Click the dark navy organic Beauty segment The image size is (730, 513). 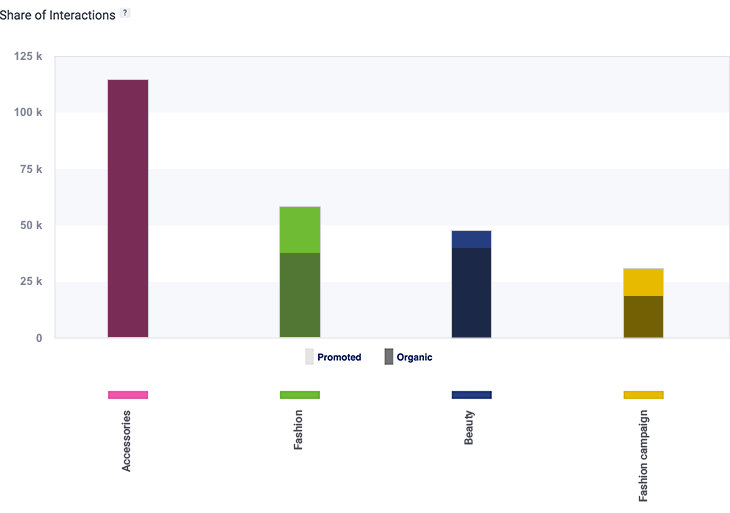pos(471,292)
